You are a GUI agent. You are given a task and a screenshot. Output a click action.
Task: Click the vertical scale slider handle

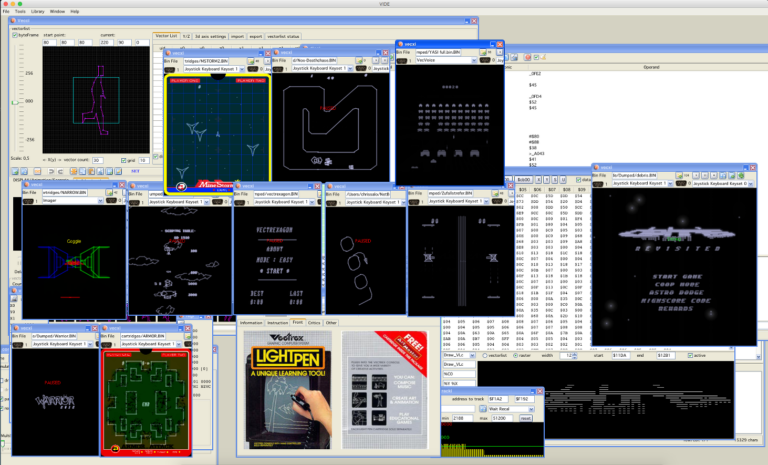[16, 102]
